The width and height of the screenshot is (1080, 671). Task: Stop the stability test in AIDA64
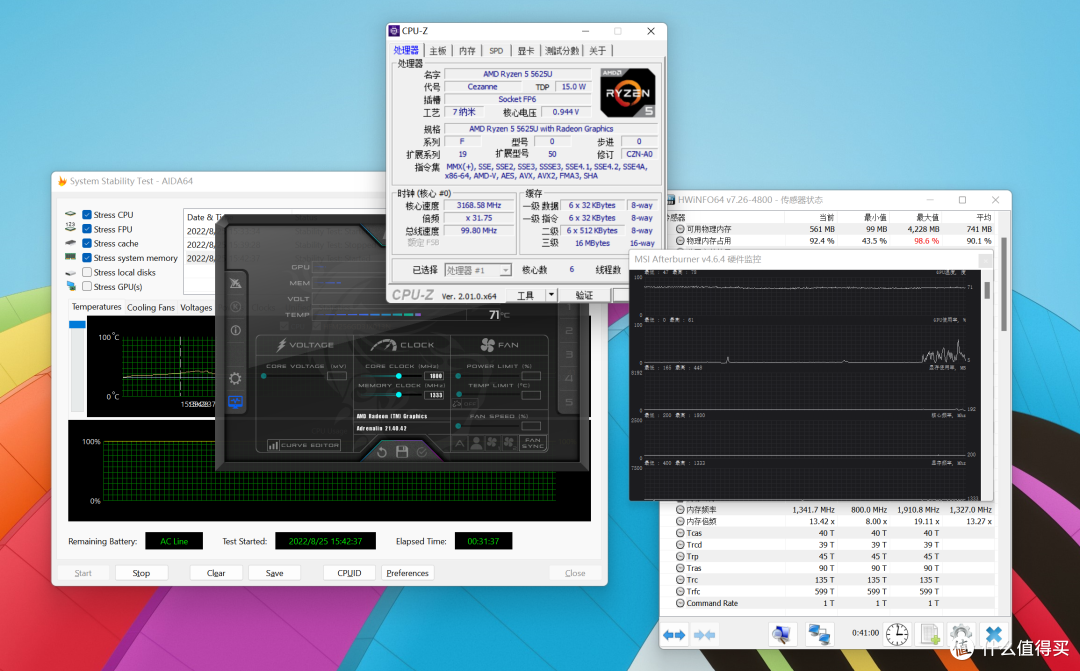point(140,572)
